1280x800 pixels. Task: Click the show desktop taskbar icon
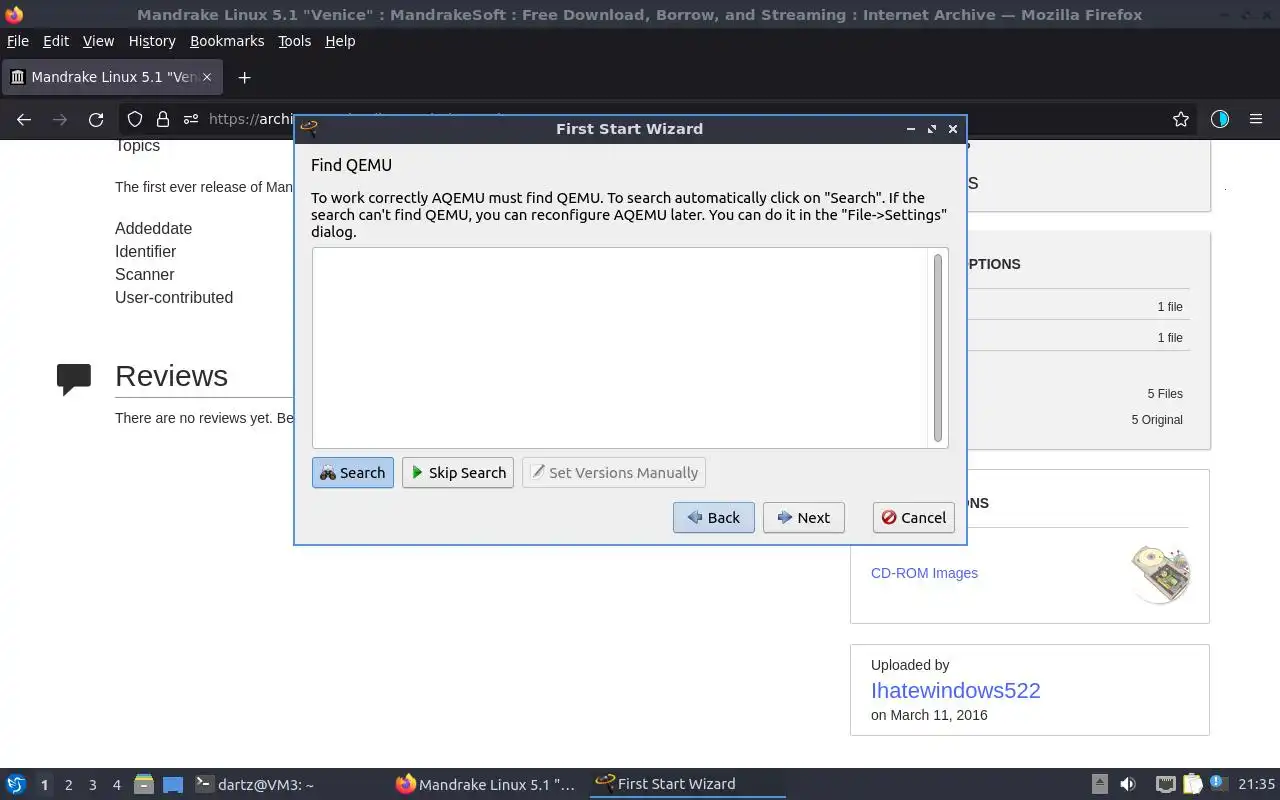click(x=173, y=785)
